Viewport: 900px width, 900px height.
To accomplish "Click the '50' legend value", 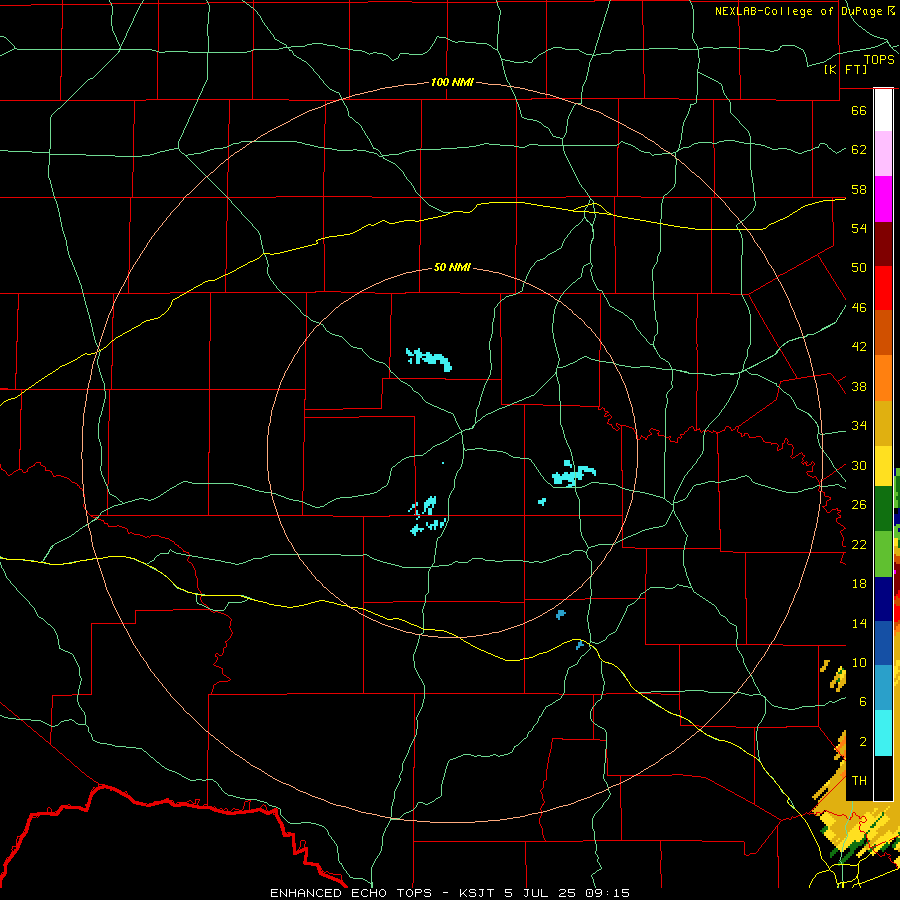I will coord(859,267).
